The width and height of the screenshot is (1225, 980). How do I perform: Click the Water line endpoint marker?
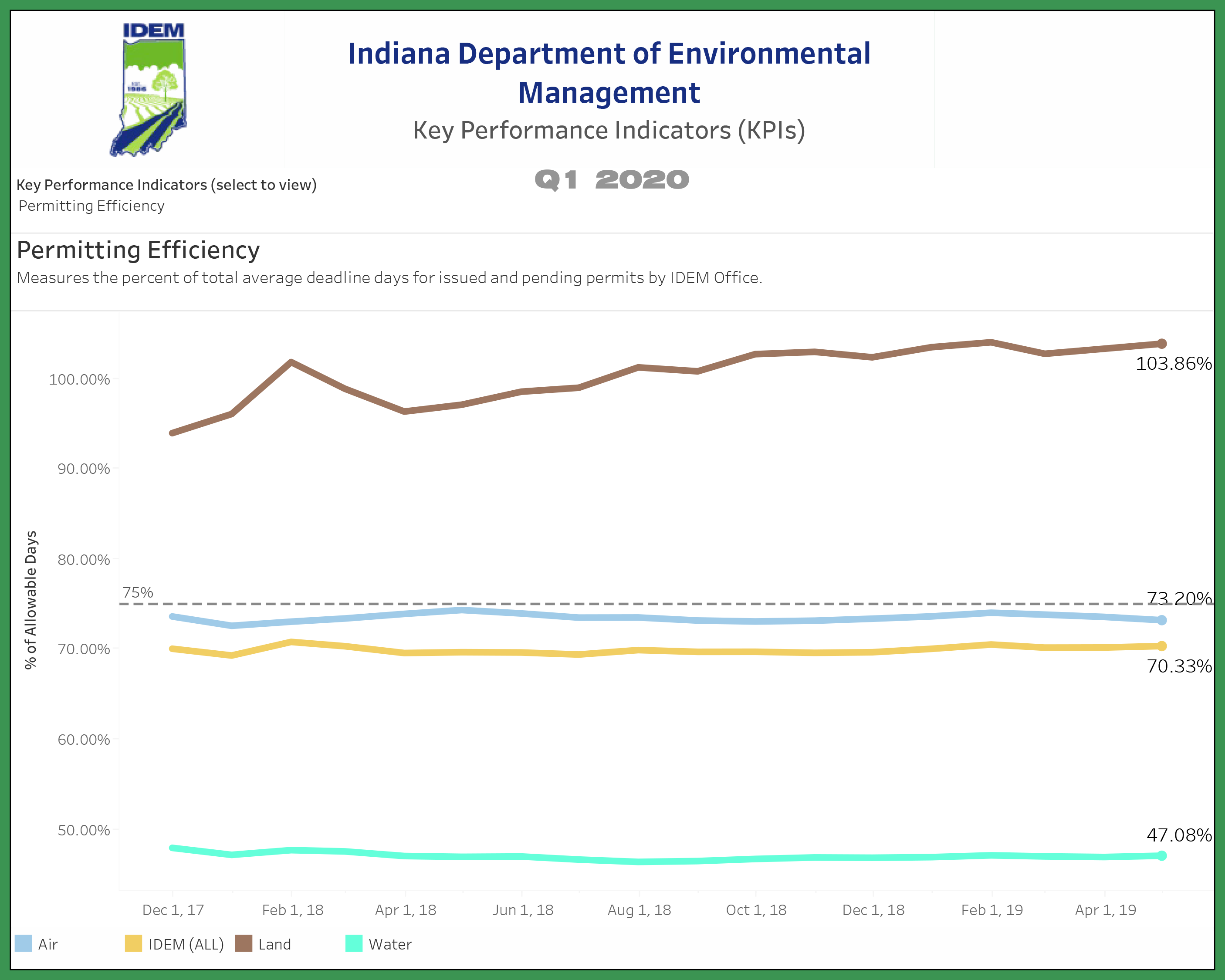tap(1161, 855)
